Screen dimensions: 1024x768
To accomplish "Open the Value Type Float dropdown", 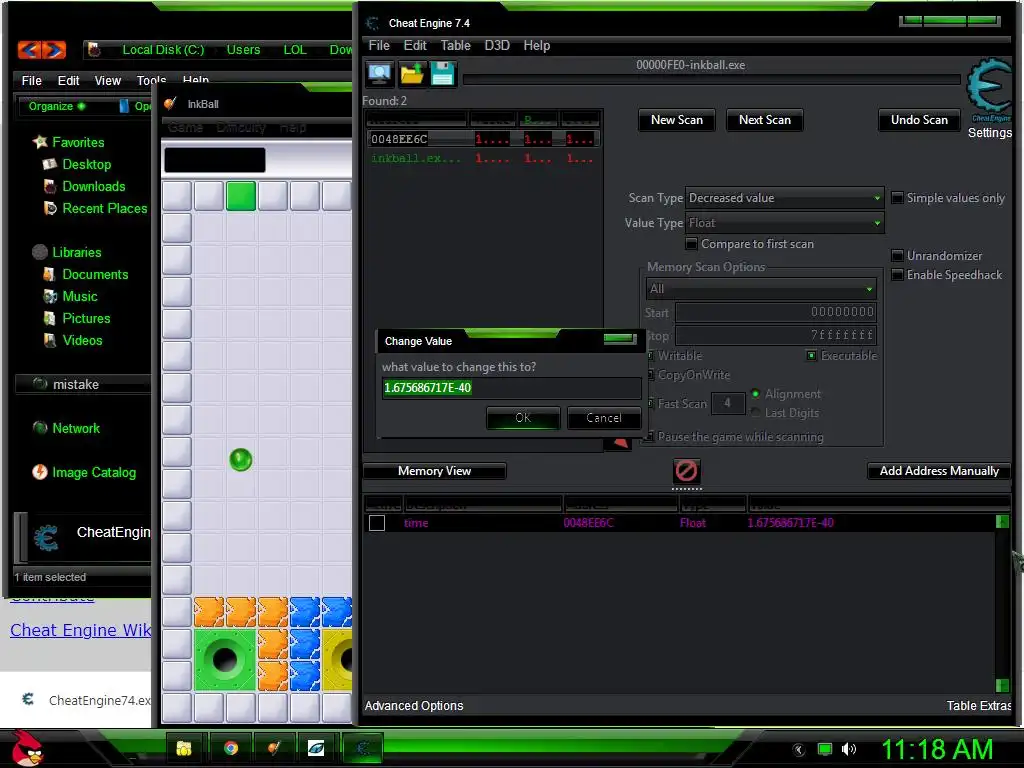I will [784, 223].
